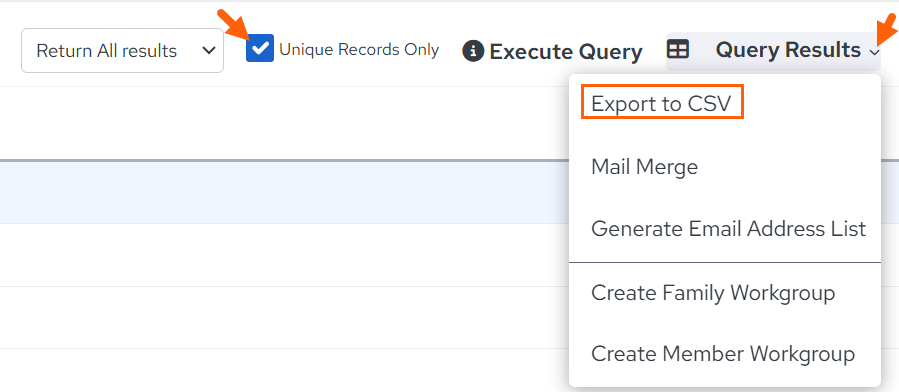
Task: Choose Create Family Workgroup menu entry
Action: tap(713, 293)
